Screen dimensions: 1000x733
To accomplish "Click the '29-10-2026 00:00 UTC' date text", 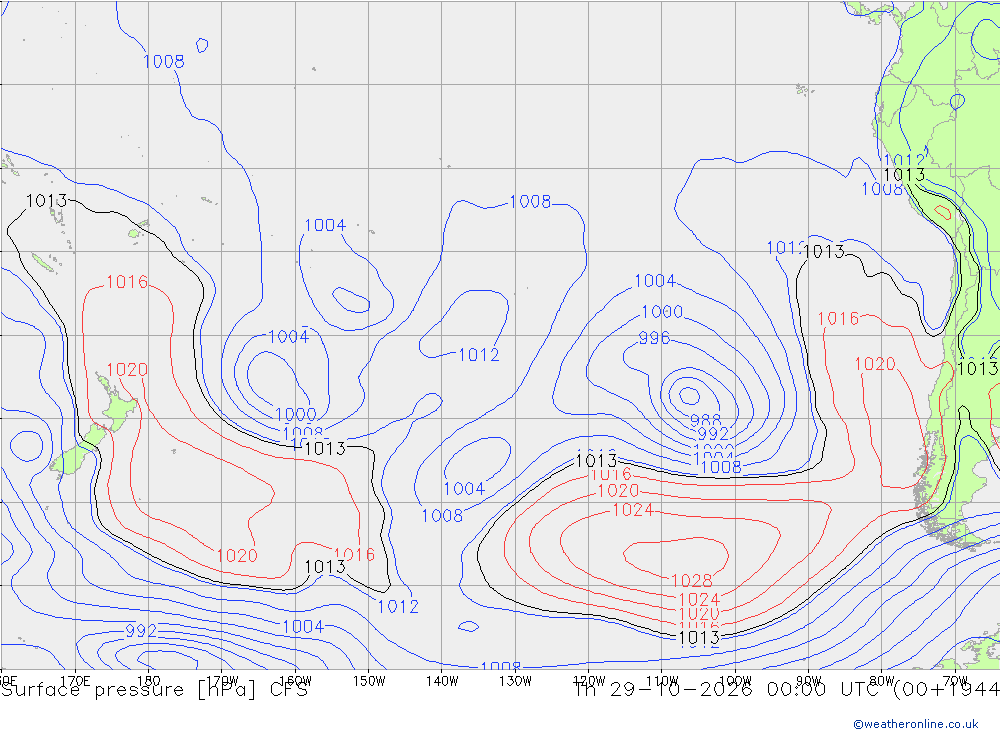I will click(x=745, y=690).
